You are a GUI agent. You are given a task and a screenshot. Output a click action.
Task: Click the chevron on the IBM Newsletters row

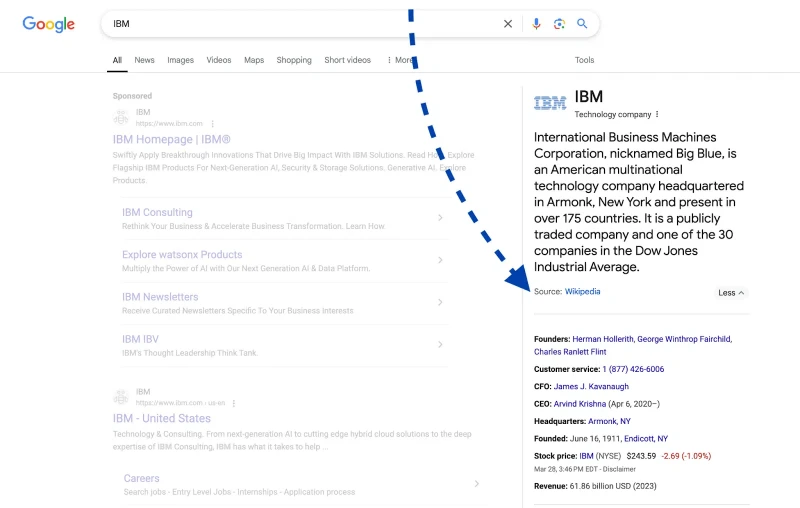coord(440,302)
